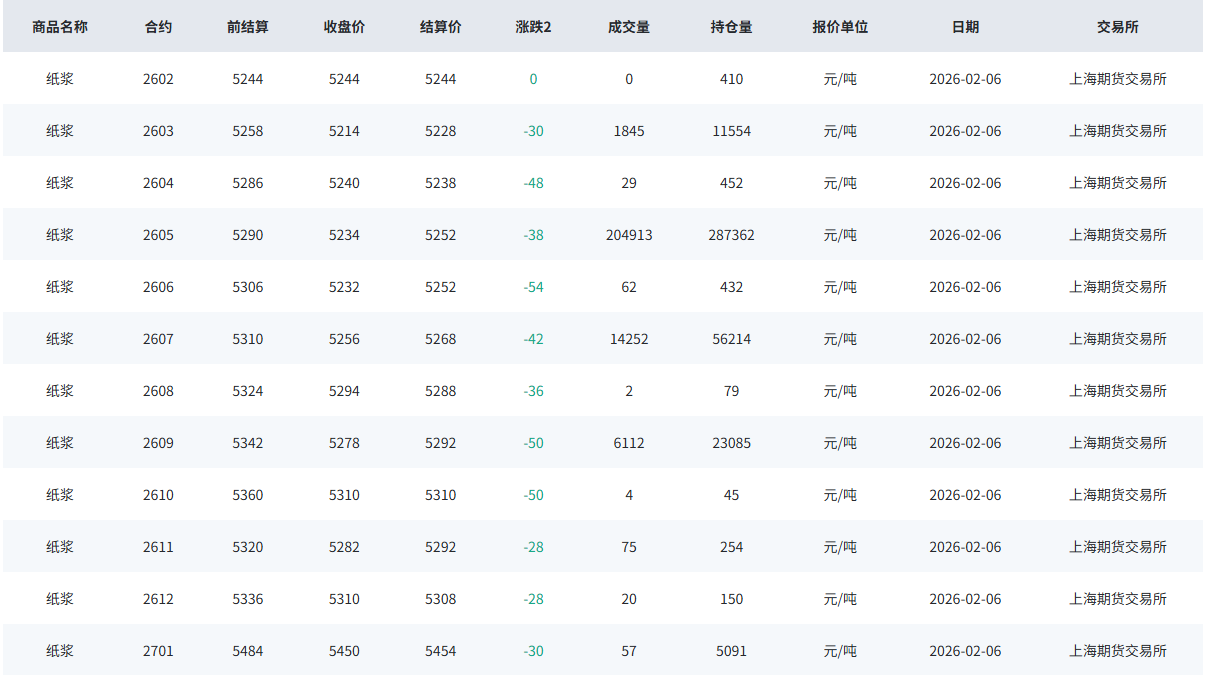Click the 11554 open interest cell
The width and height of the screenshot is (1208, 675).
[731, 131]
